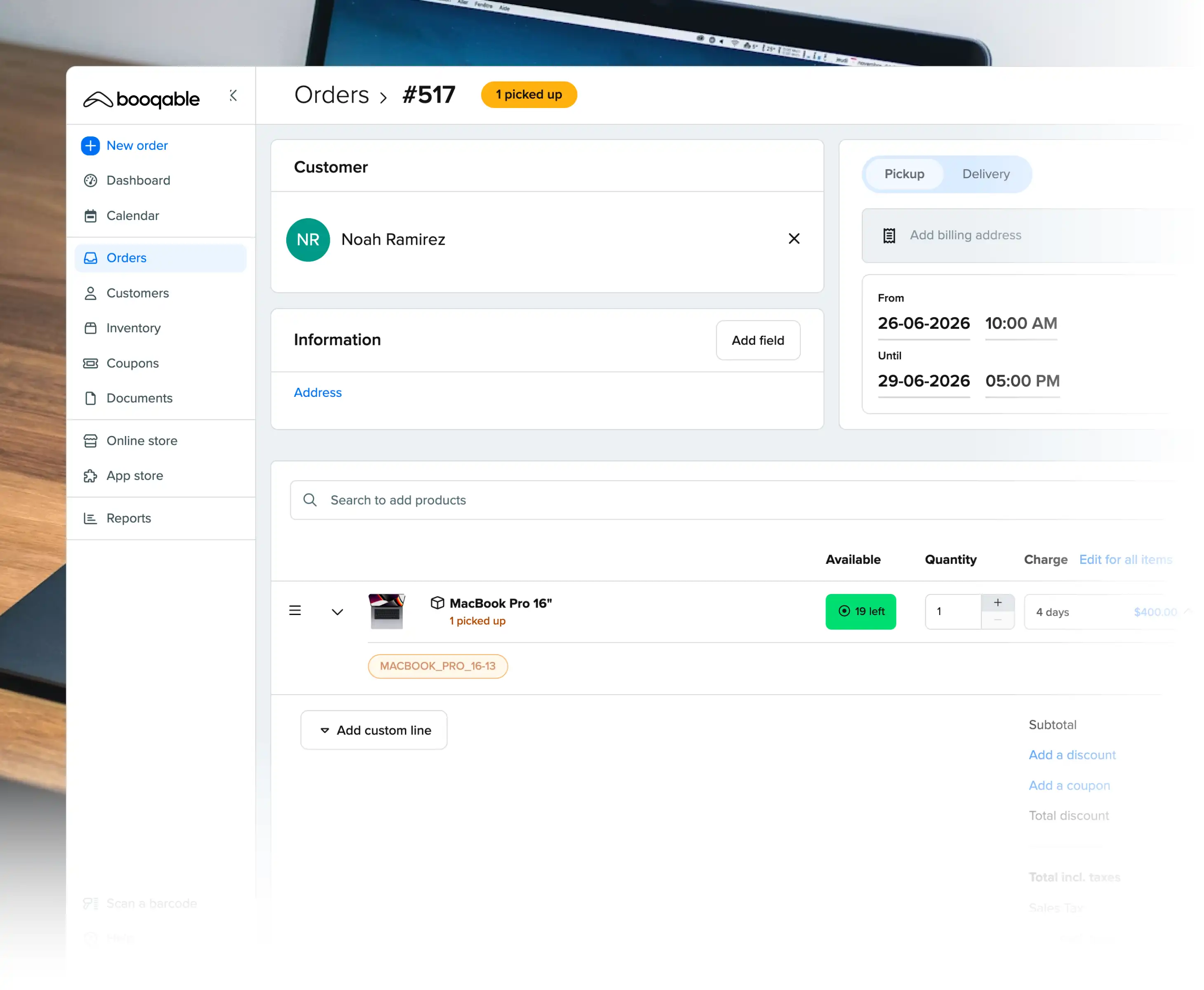Click the Address link under Information
1204x990 pixels.
tap(317, 393)
